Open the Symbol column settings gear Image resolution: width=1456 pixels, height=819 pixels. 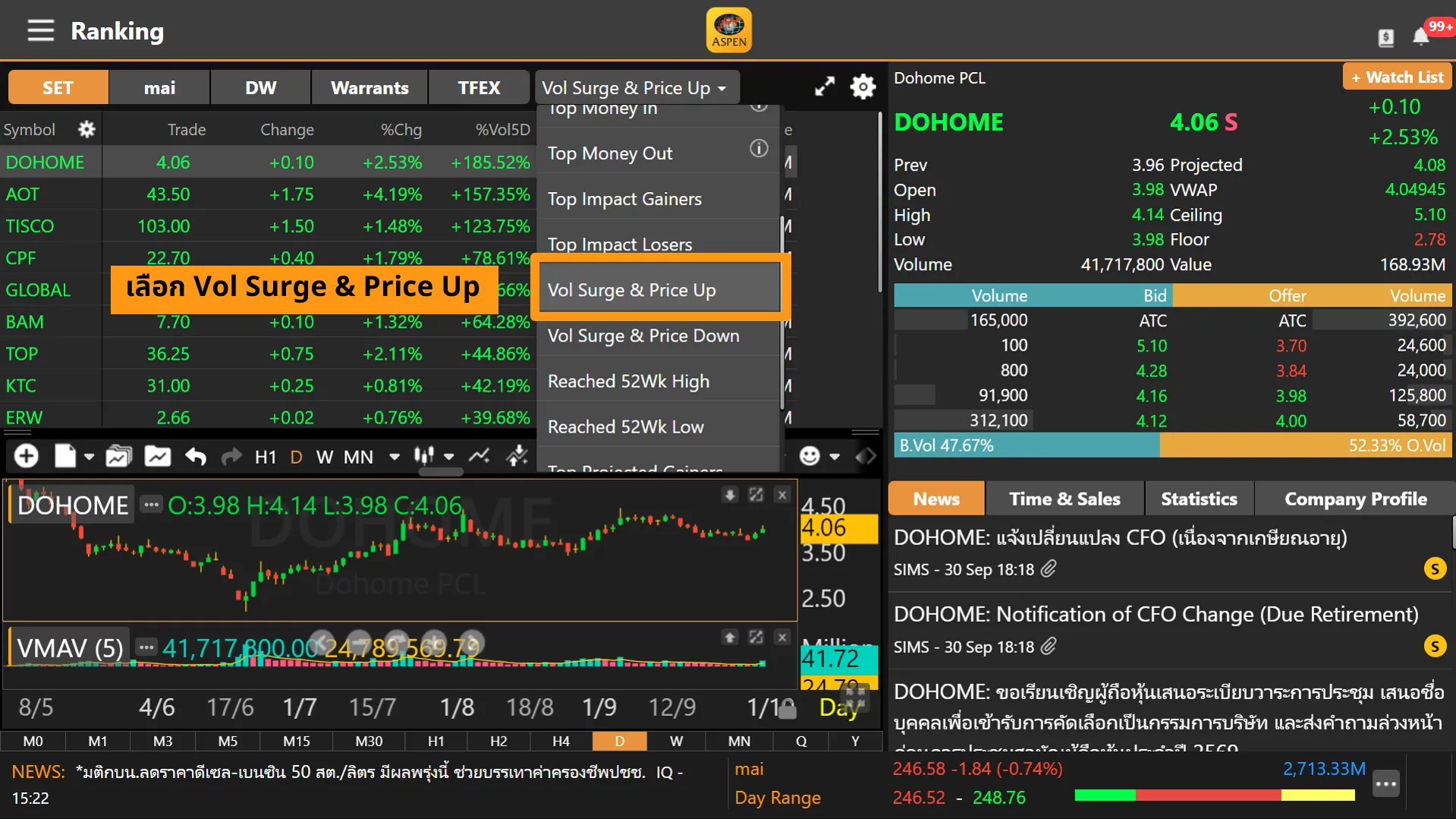(86, 130)
